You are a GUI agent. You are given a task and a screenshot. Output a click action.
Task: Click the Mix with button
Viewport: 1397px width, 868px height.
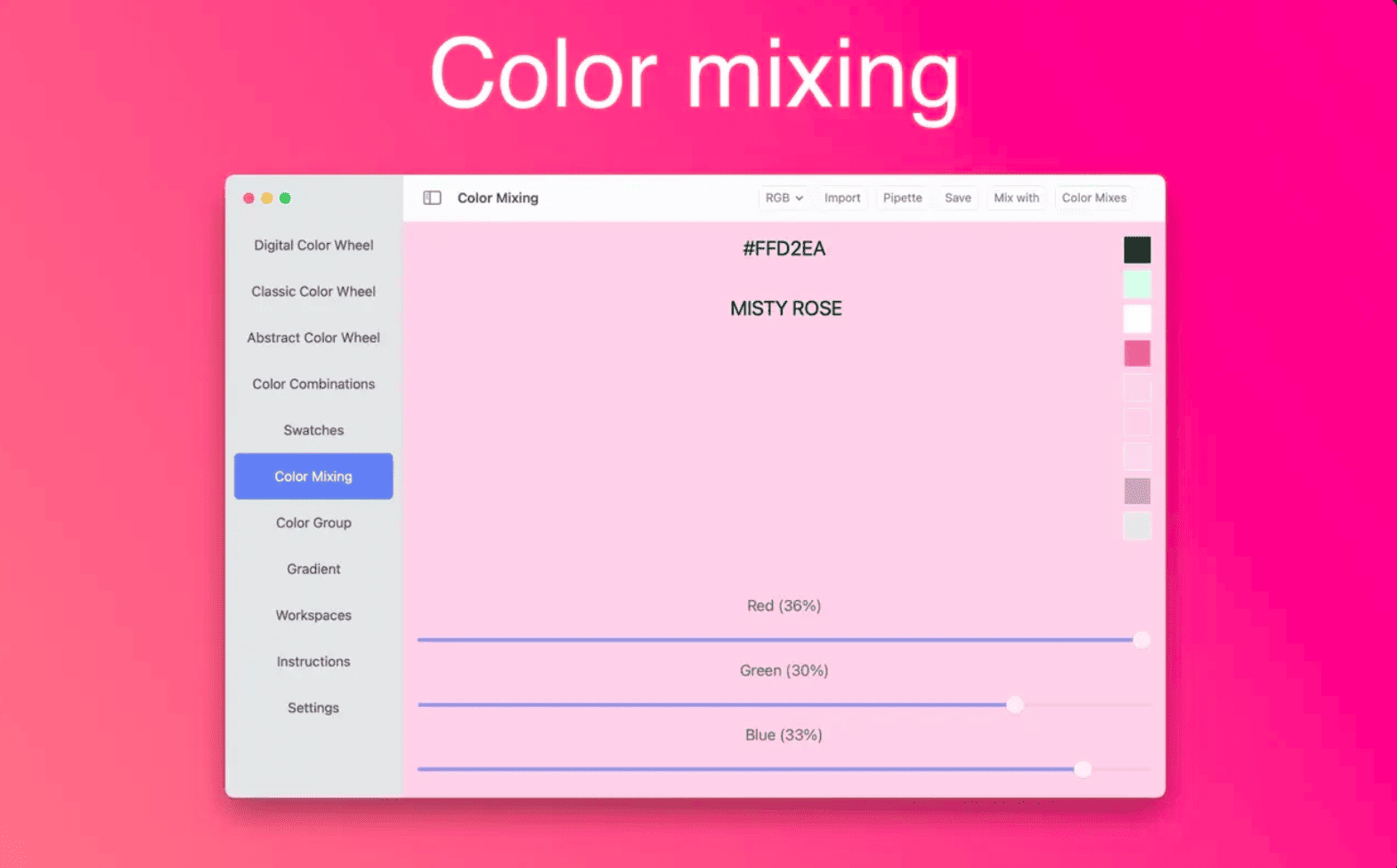(x=1016, y=198)
